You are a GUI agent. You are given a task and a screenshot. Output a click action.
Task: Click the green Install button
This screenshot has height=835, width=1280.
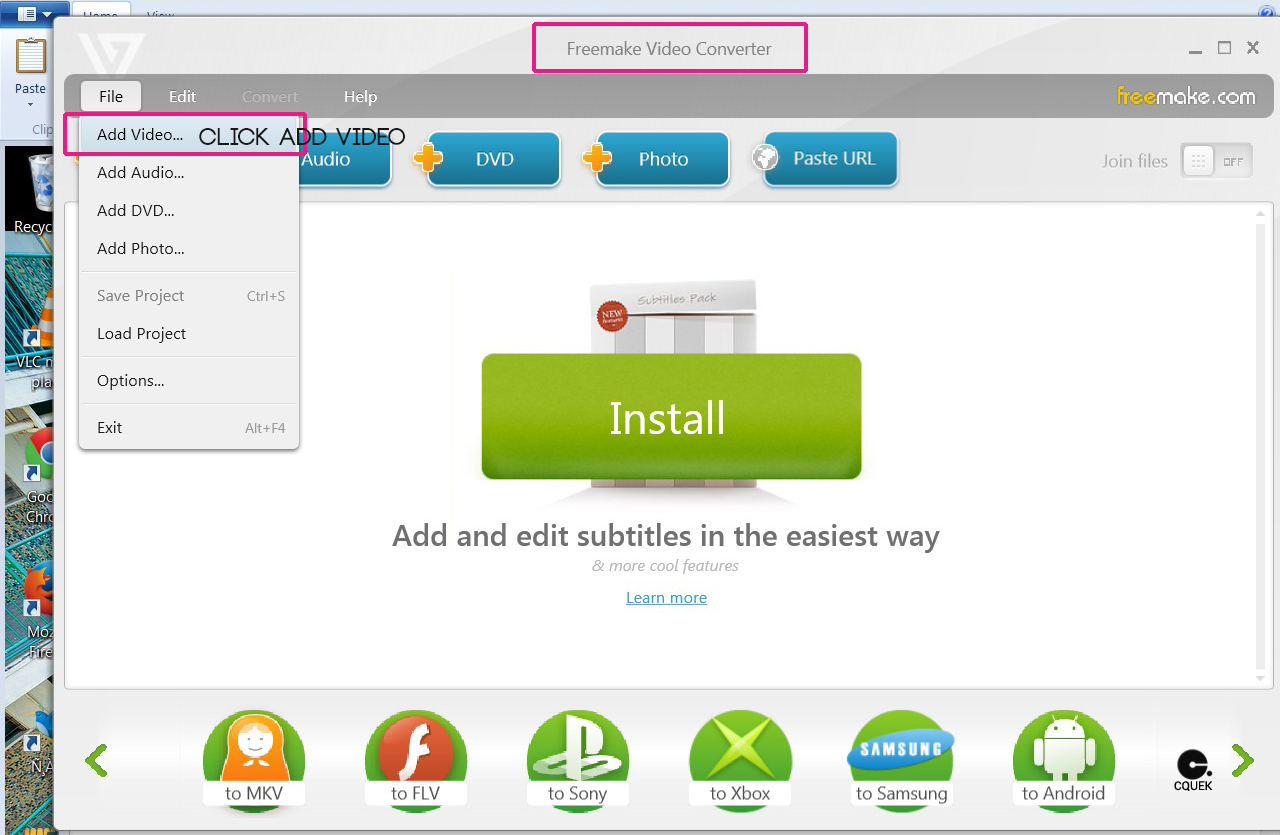tap(671, 417)
